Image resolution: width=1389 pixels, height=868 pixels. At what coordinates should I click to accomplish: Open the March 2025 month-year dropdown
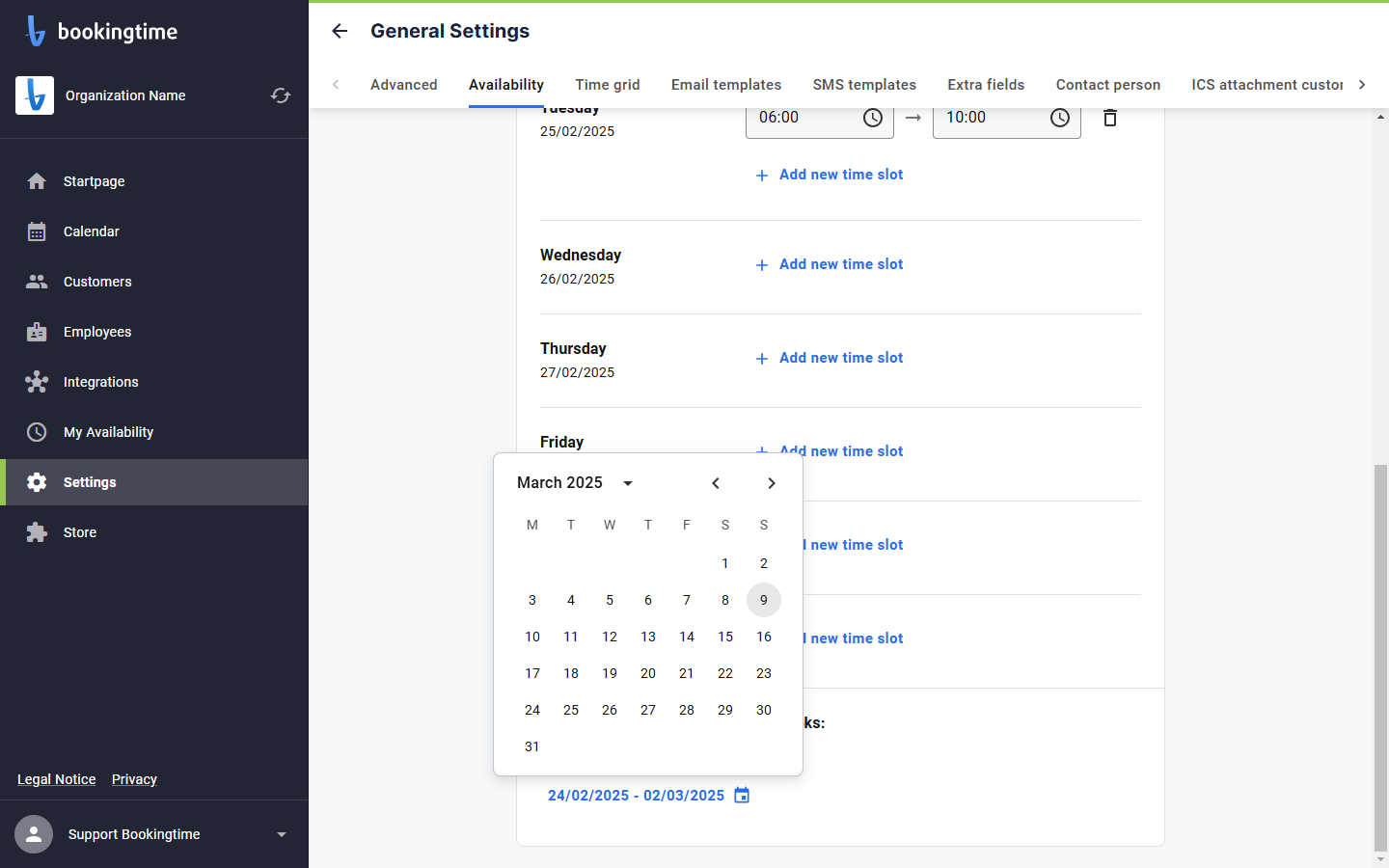[575, 482]
